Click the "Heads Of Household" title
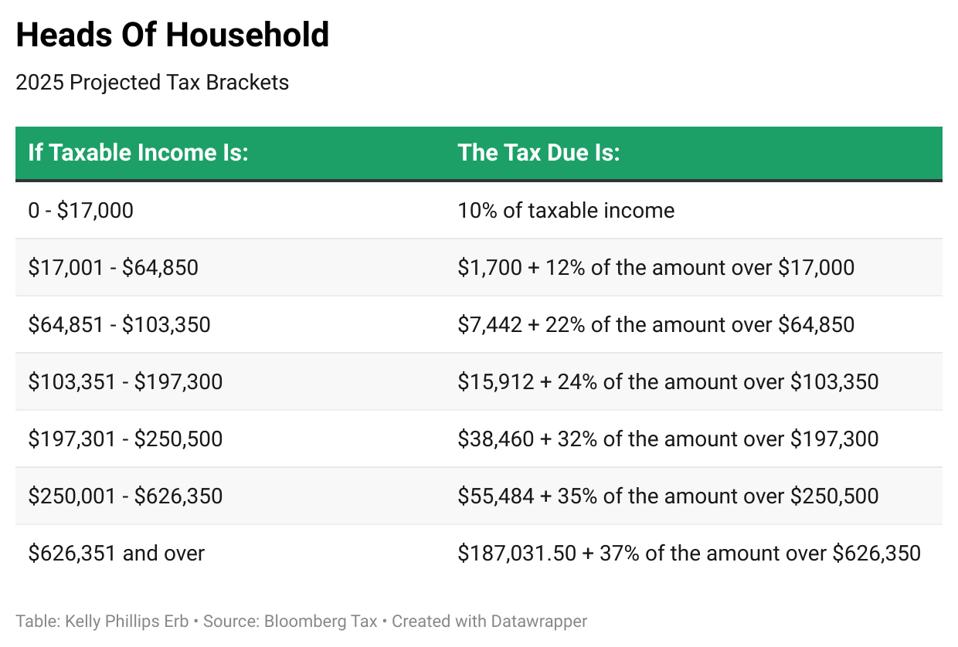The width and height of the screenshot is (958, 647). click(x=172, y=35)
